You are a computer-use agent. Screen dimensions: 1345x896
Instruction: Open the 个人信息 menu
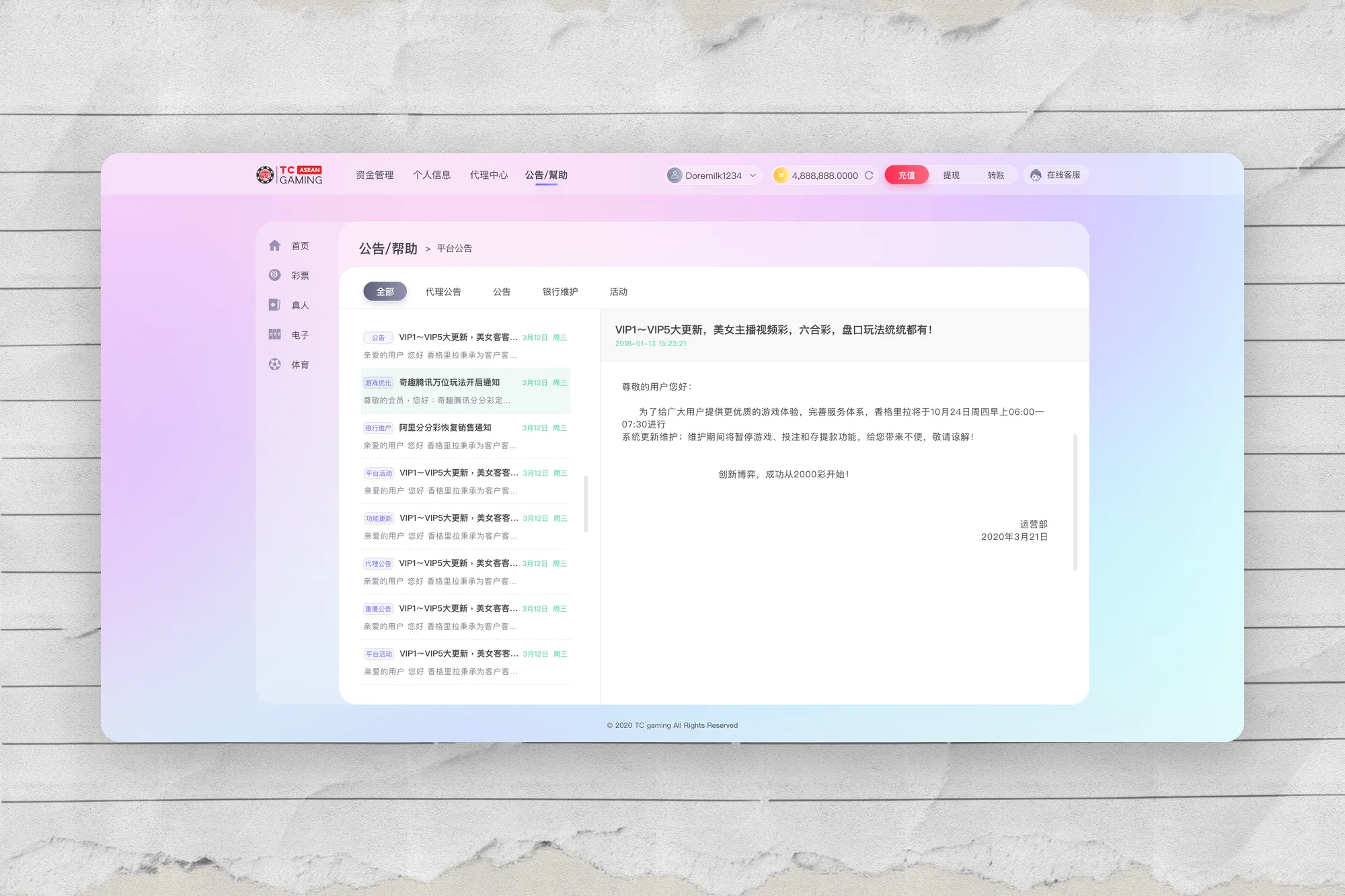pyautogui.click(x=432, y=175)
